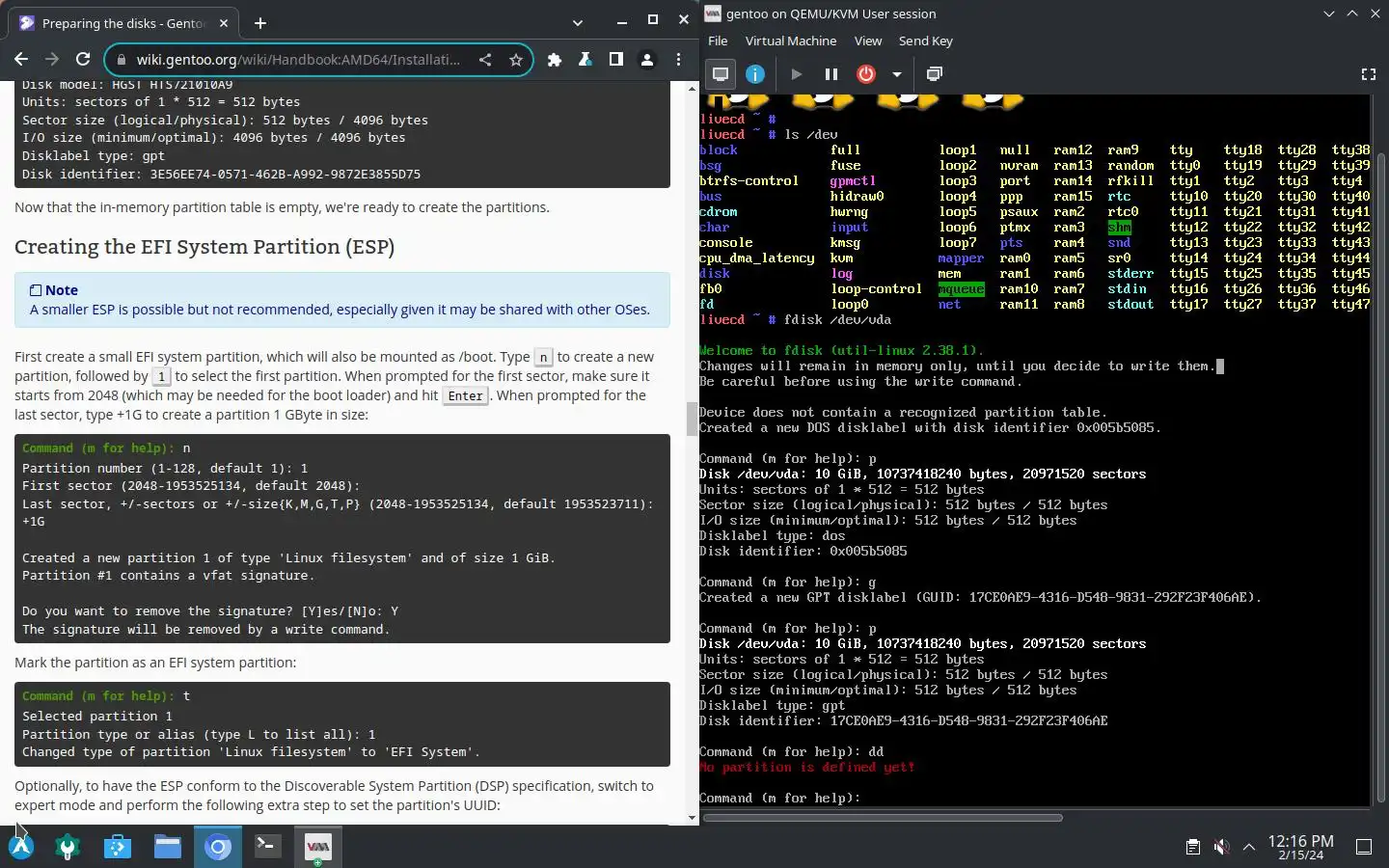The height and width of the screenshot is (868, 1389).
Task: Click Creating the EFI System Partition heading
Action: [204, 247]
